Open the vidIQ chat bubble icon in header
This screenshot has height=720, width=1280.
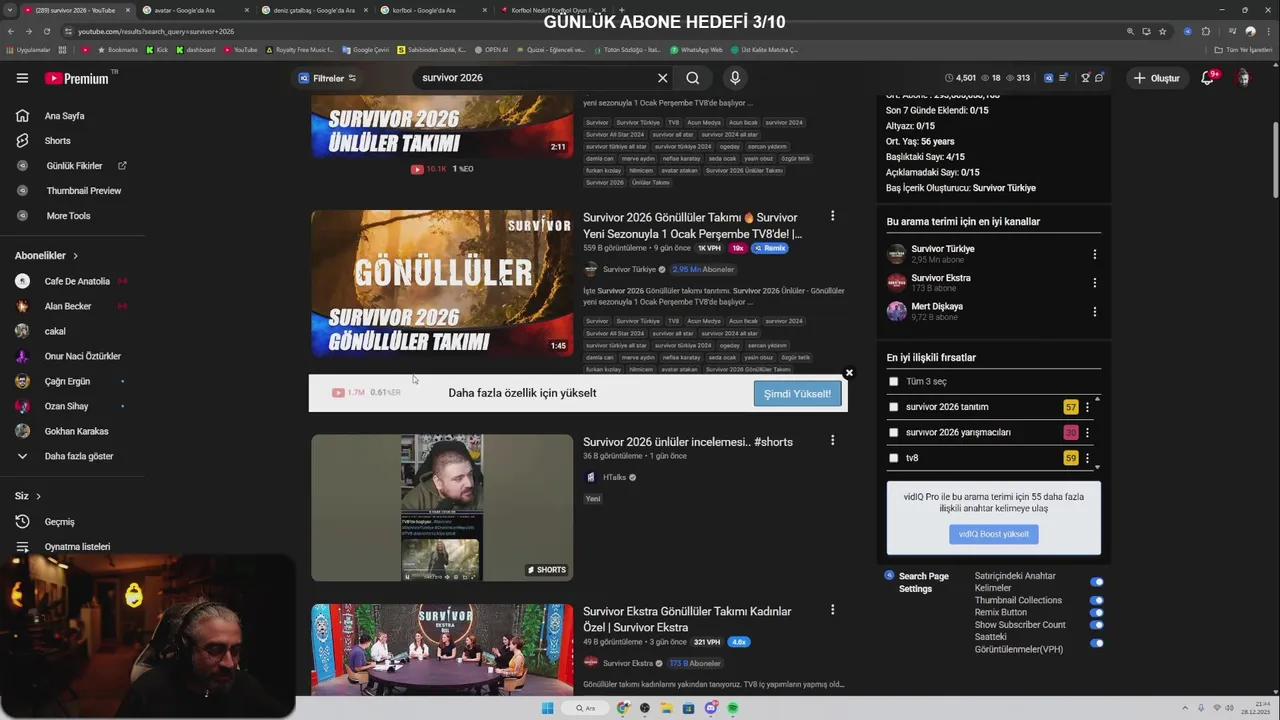pos(1099,78)
